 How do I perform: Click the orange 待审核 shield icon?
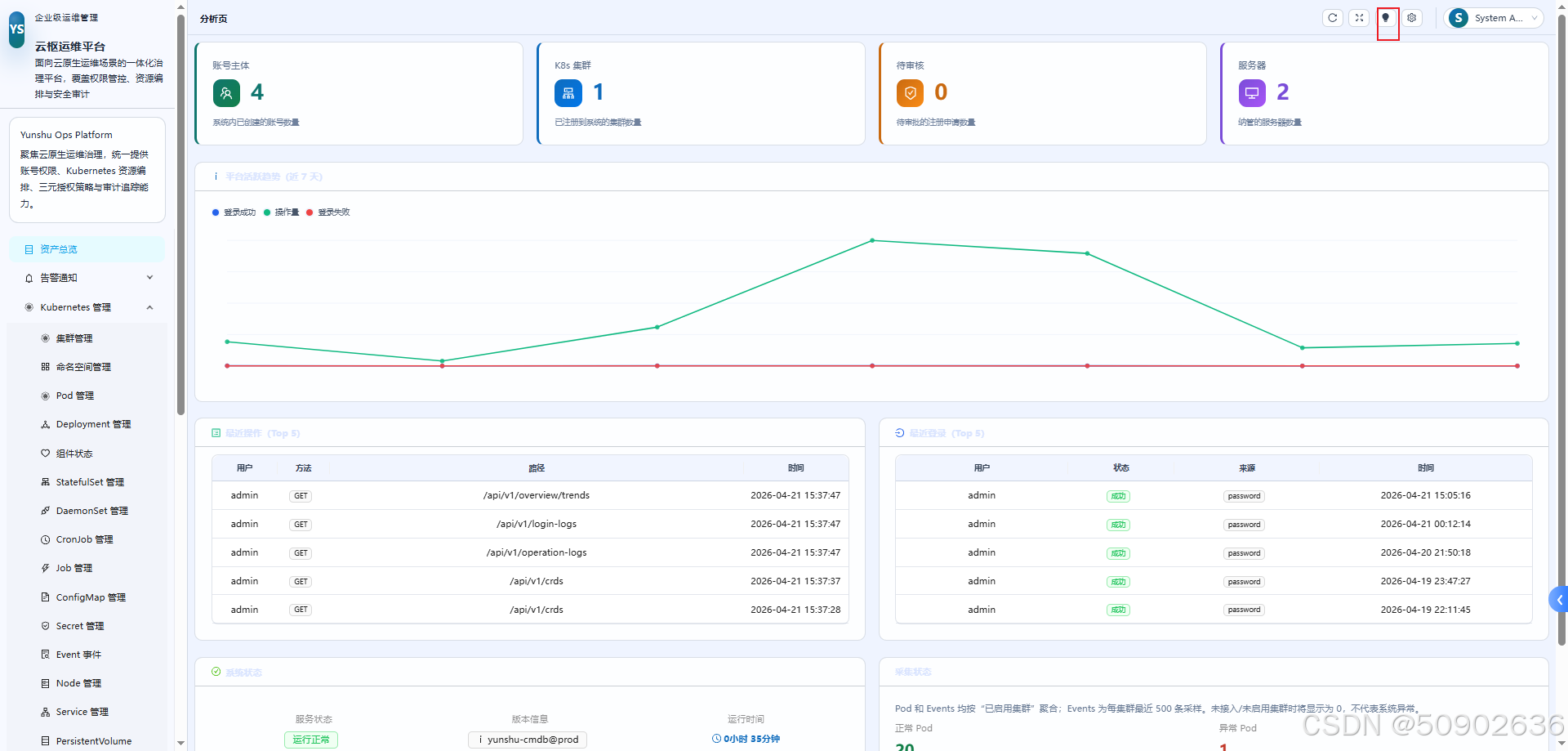[910, 93]
